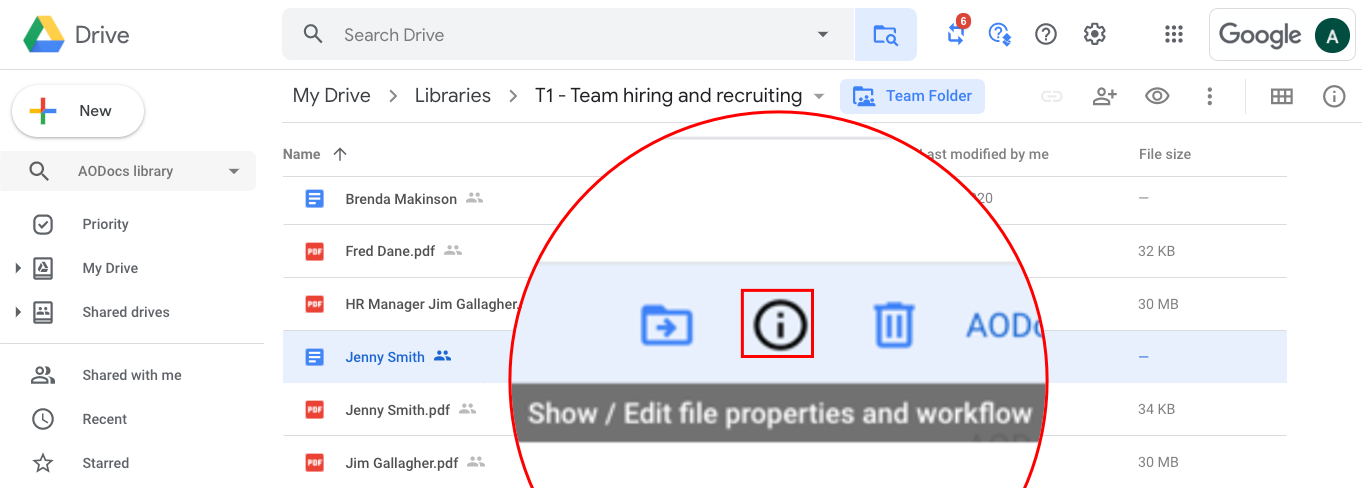Toggle the Name sort direction arrow
Screen dimensions: 1362x488
tap(340, 154)
